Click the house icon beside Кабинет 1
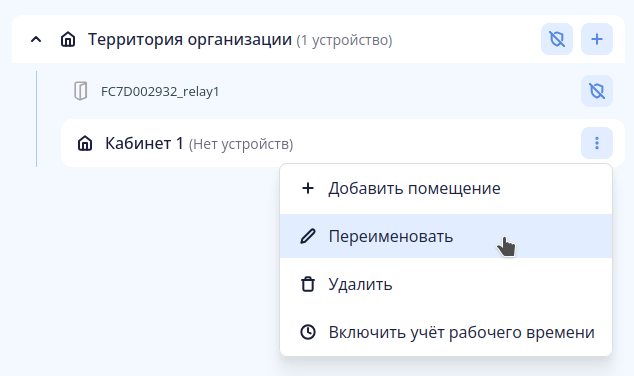 coord(85,143)
